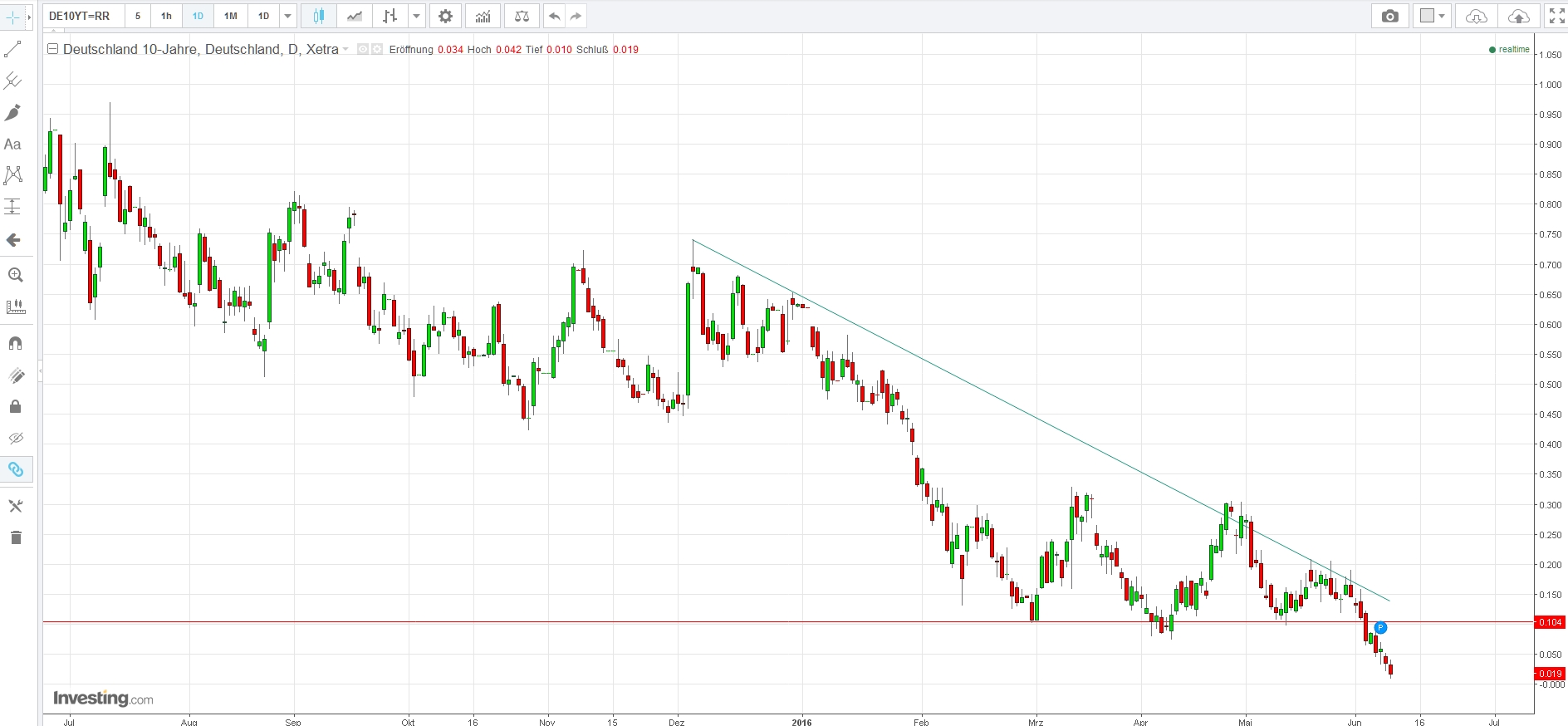Select the crosshair cursor tool
The width and height of the screenshot is (1568, 726).
tap(13, 17)
